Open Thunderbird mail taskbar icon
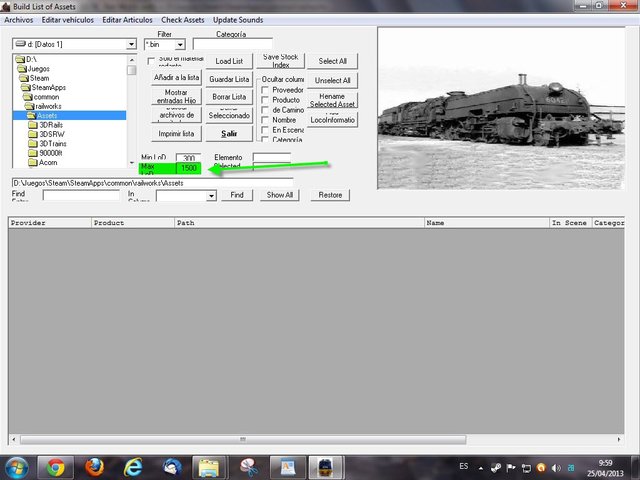This screenshot has width=640, height=480. [x=171, y=467]
